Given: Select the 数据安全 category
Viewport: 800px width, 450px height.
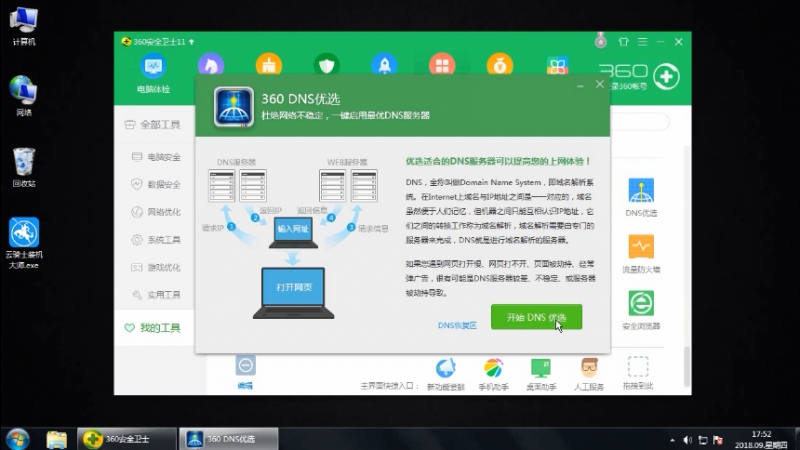Looking at the screenshot, I should pyautogui.click(x=156, y=184).
